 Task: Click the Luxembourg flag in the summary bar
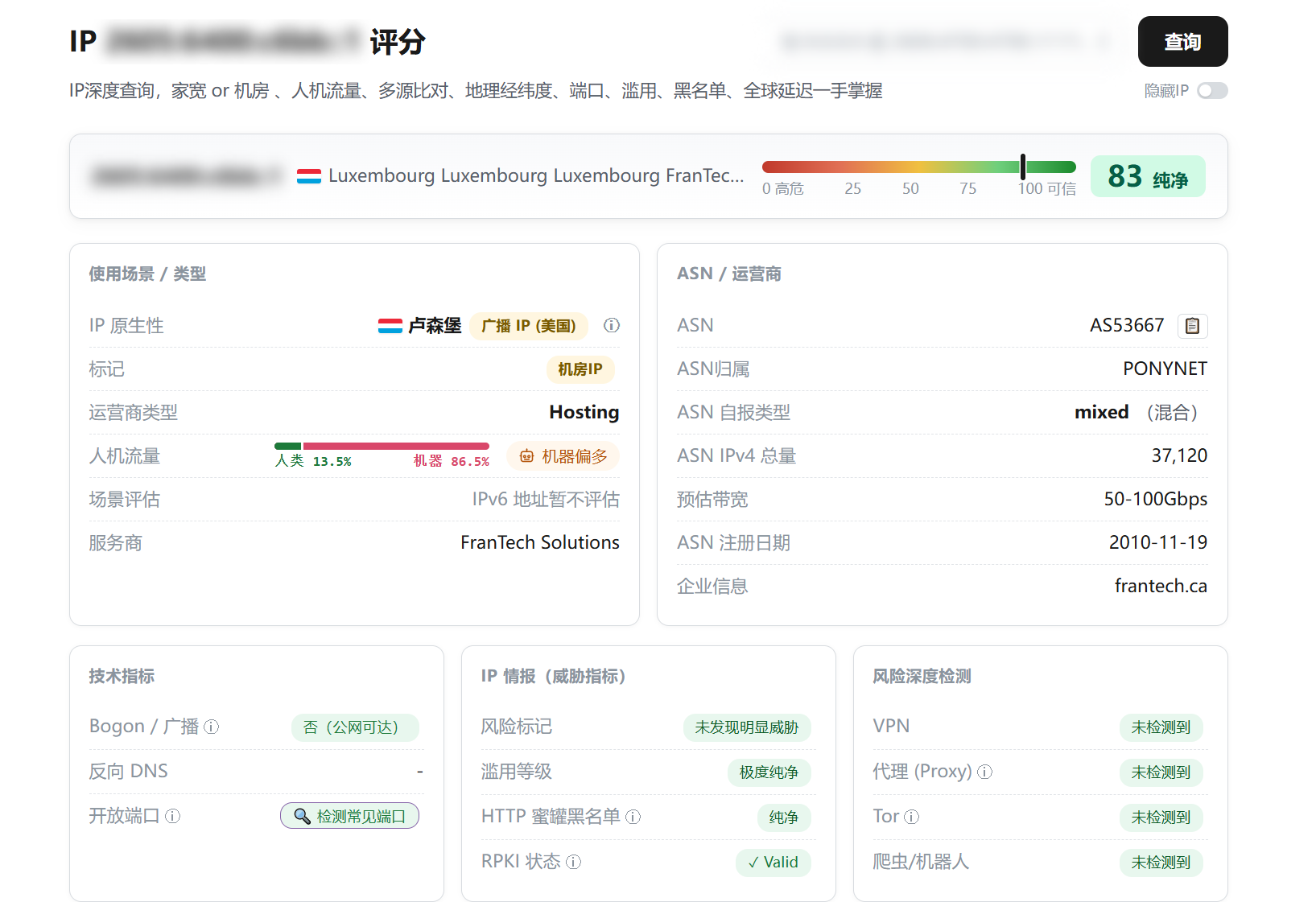pos(309,175)
